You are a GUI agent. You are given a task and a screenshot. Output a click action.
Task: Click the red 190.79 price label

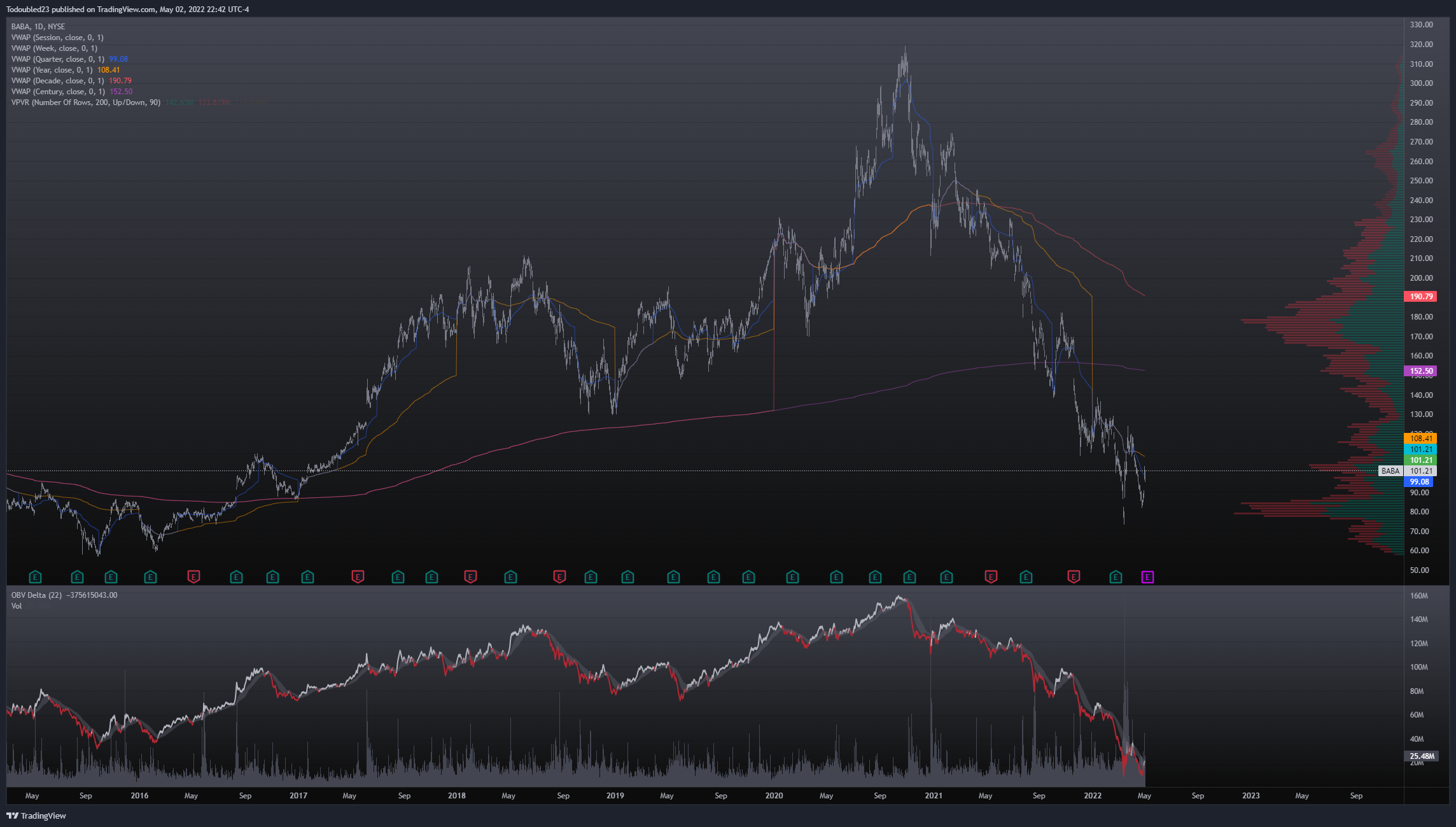pos(1420,297)
